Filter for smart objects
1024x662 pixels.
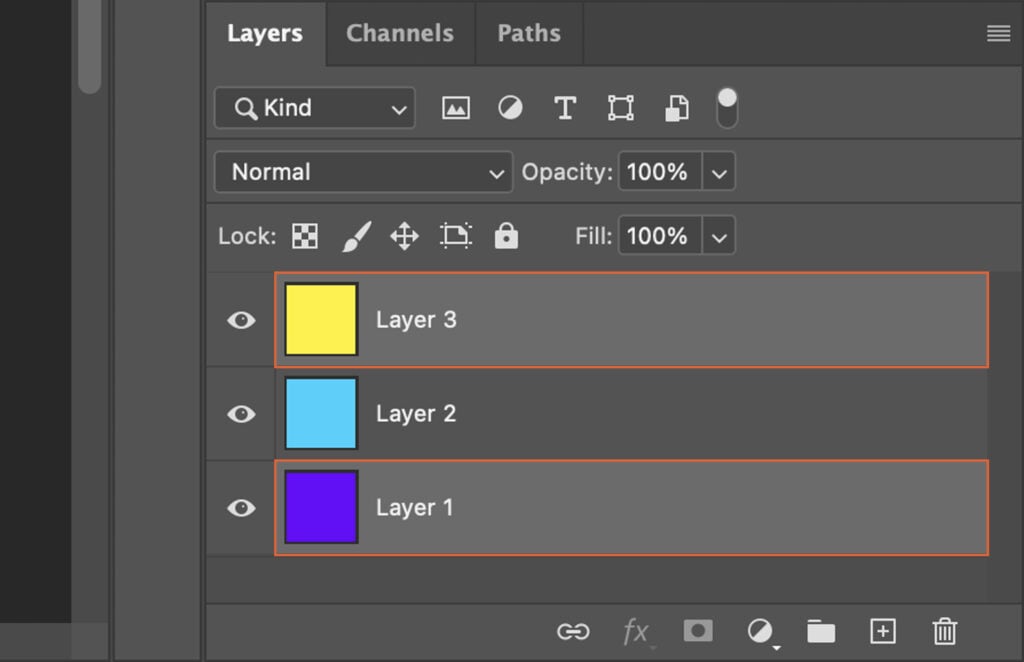click(676, 108)
